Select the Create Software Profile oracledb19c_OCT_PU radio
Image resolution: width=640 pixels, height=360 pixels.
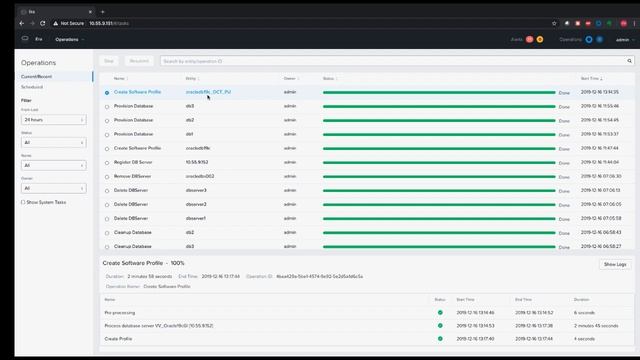tap(107, 93)
